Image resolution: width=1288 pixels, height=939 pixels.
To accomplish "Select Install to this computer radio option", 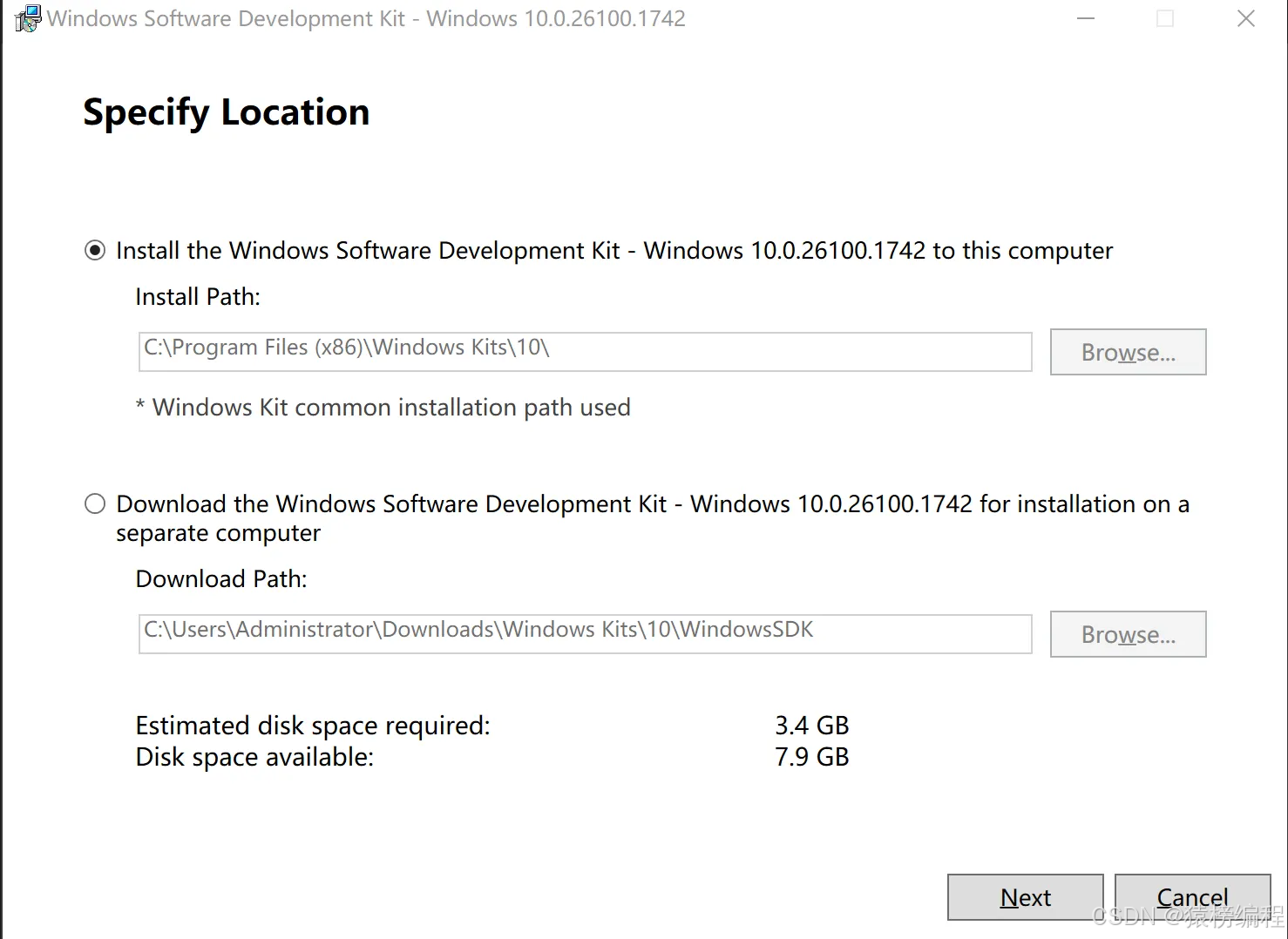I will pos(95,251).
